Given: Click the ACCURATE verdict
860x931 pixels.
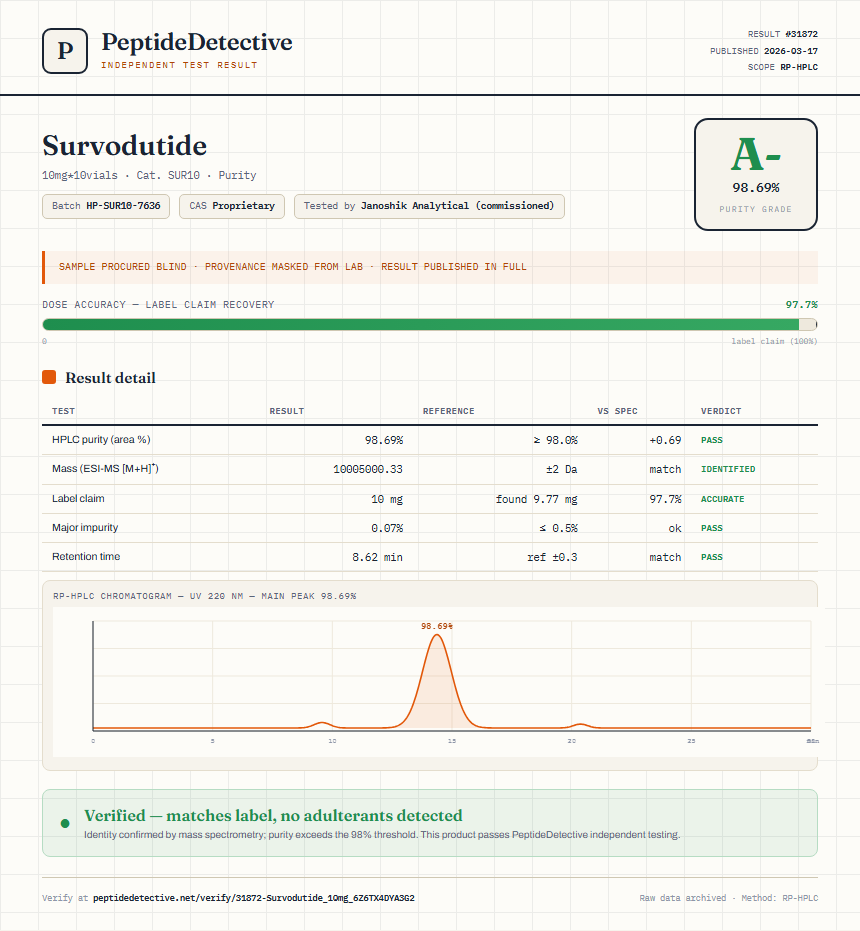Looking at the screenshot, I should point(722,499).
